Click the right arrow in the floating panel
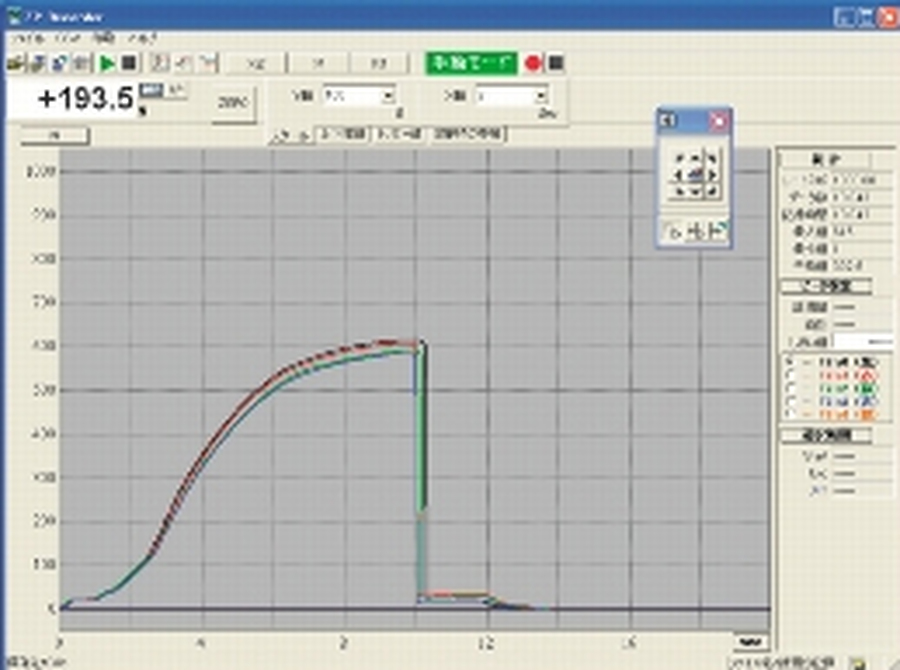 pos(712,175)
